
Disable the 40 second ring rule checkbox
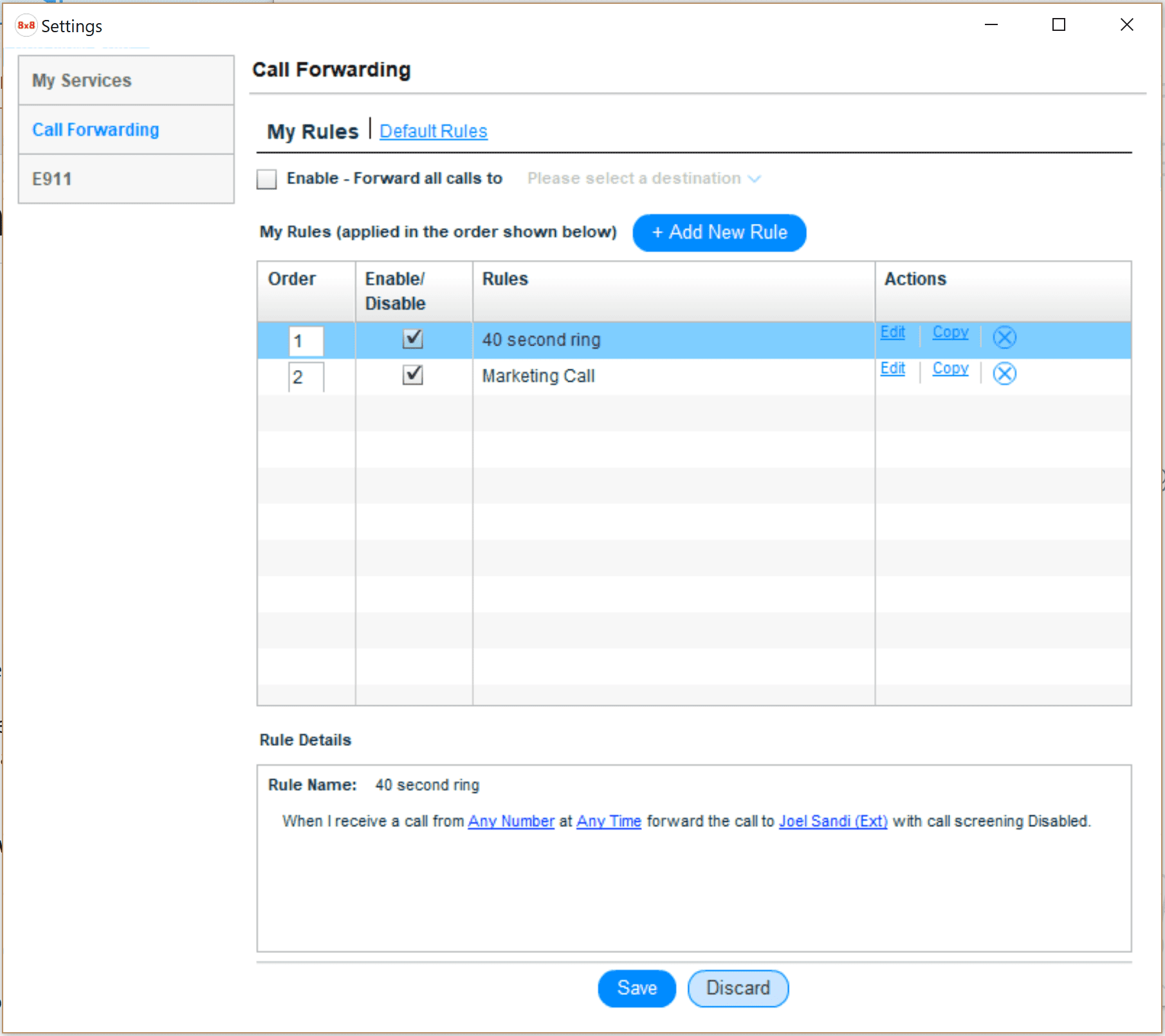(x=412, y=338)
